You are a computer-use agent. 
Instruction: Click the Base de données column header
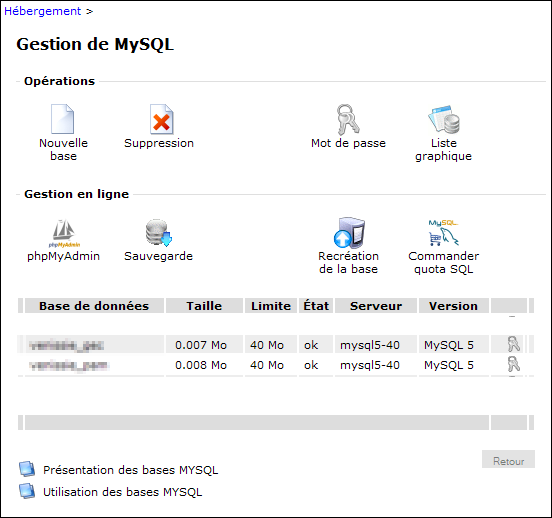[x=94, y=306]
